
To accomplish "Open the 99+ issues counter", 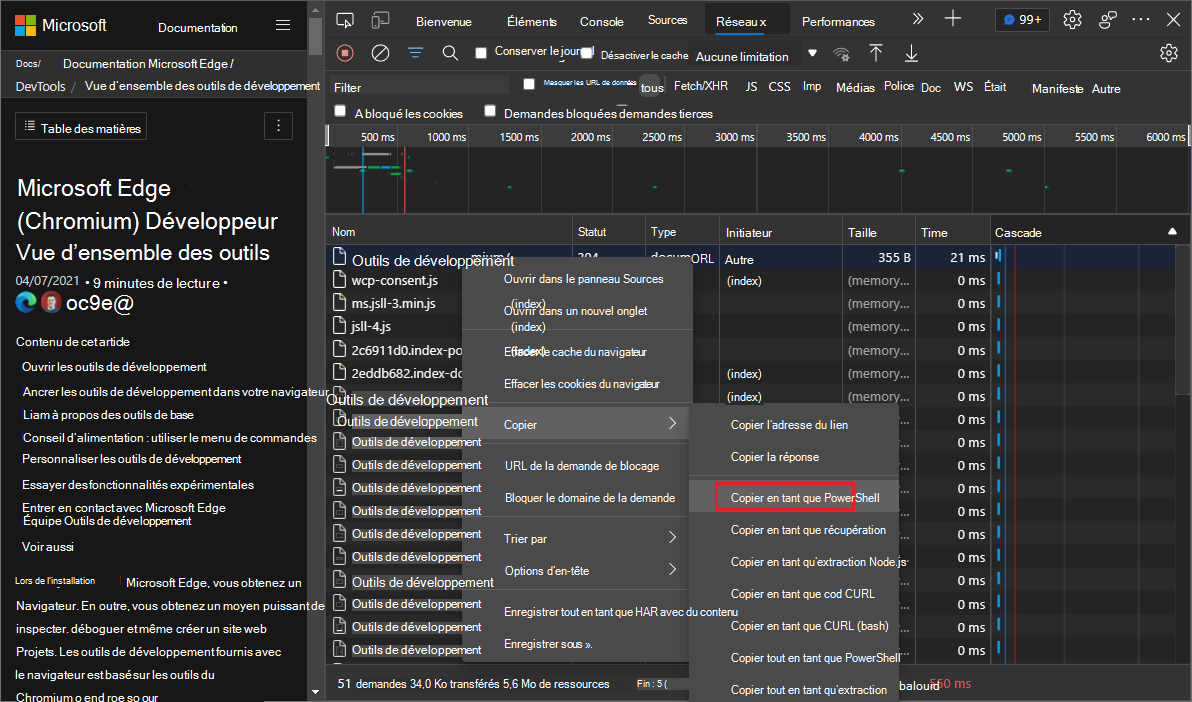I will (x=1022, y=20).
